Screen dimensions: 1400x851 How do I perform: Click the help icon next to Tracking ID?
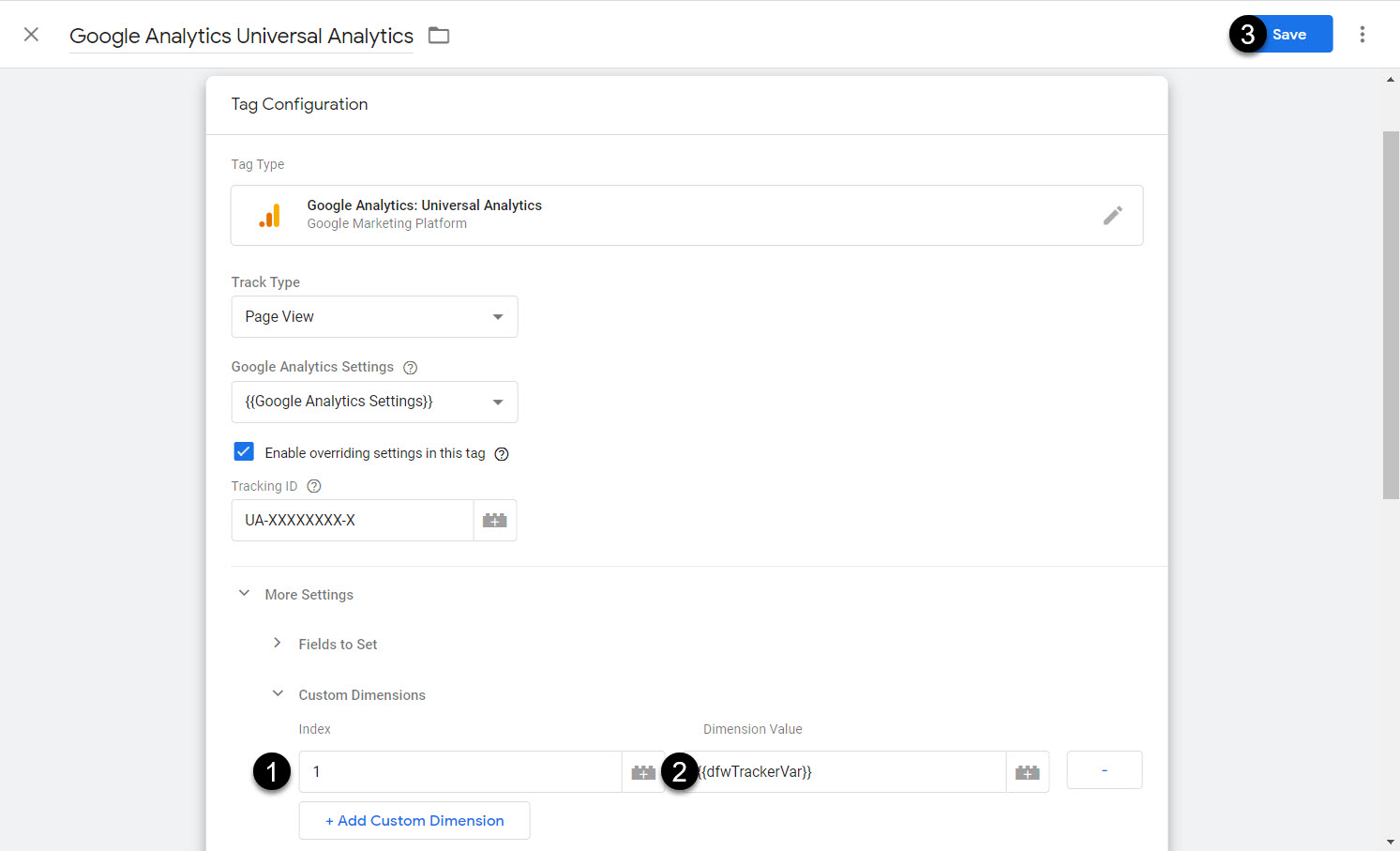pos(314,486)
